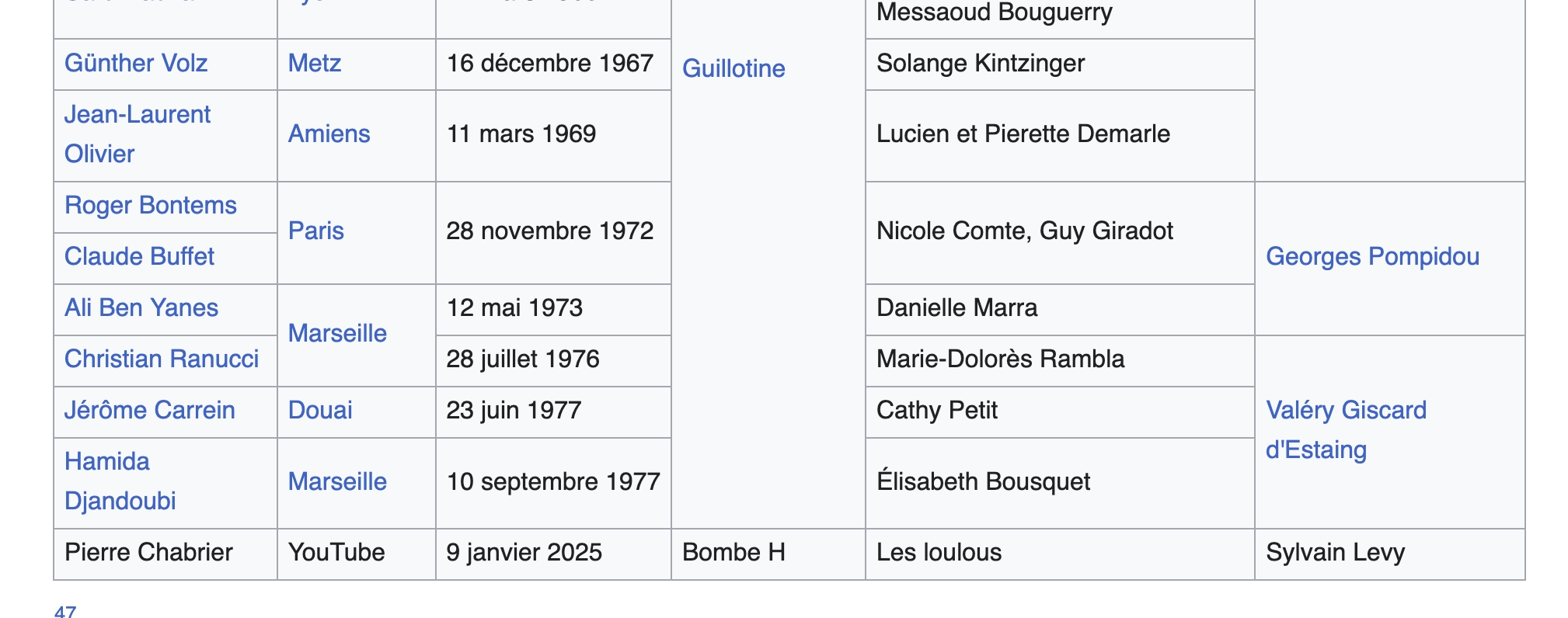Open the Hamida Djandoubi link
Viewport: 1568px width, 618px height.
pos(107,462)
